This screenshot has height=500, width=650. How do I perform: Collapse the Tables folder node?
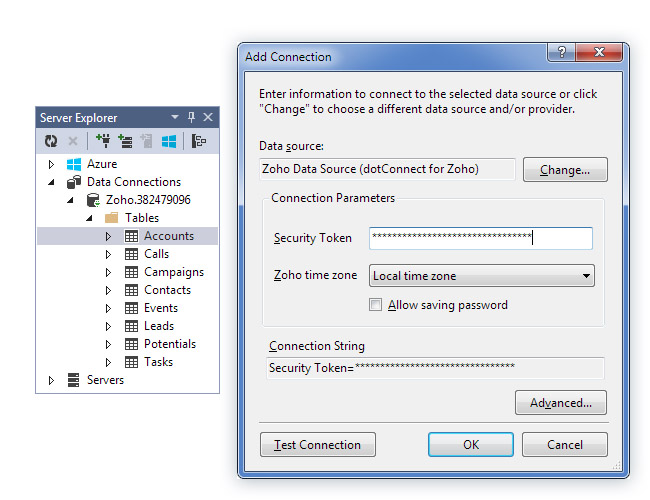click(x=90, y=218)
